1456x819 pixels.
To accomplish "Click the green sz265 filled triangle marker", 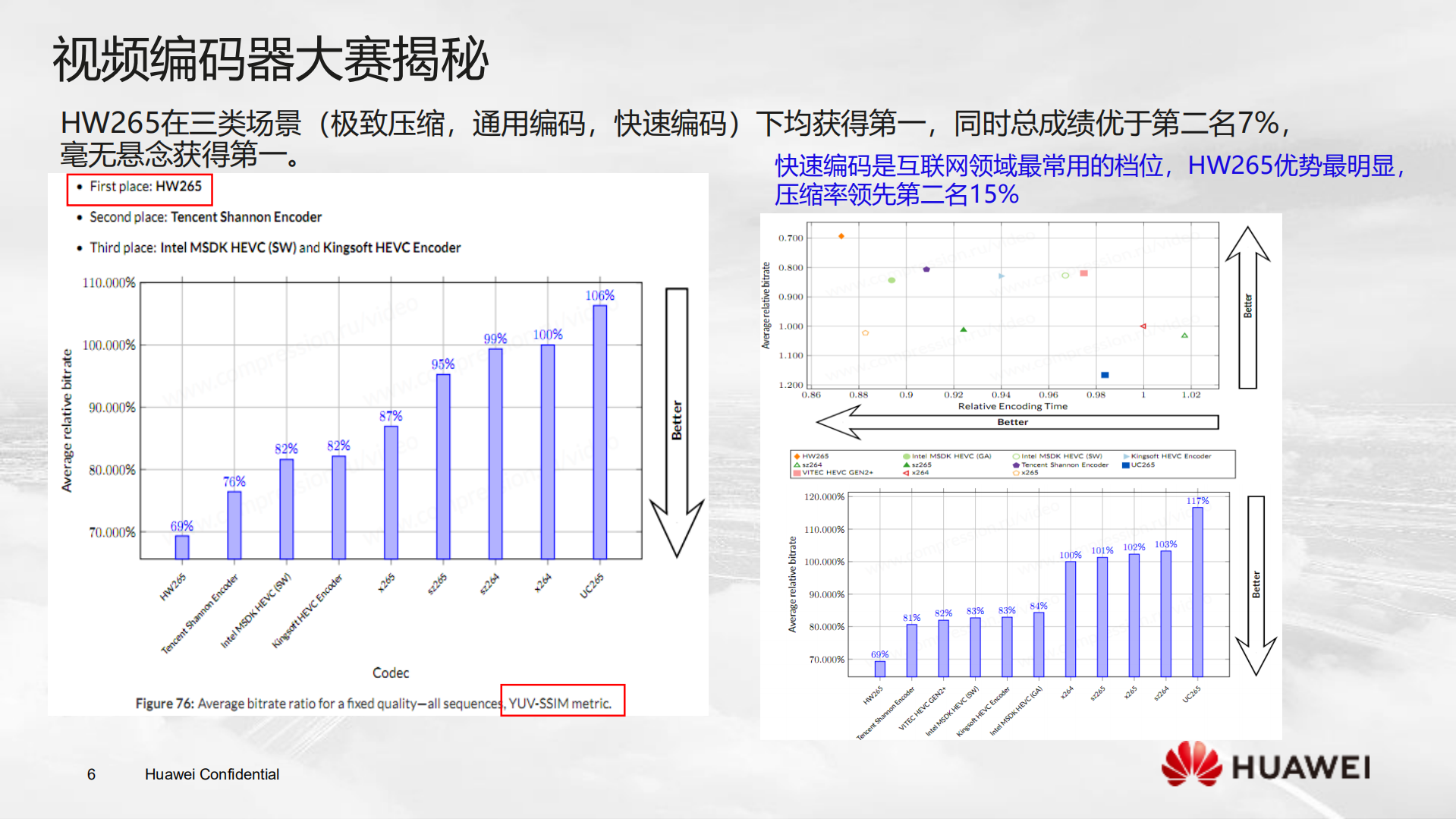I will pos(964,329).
